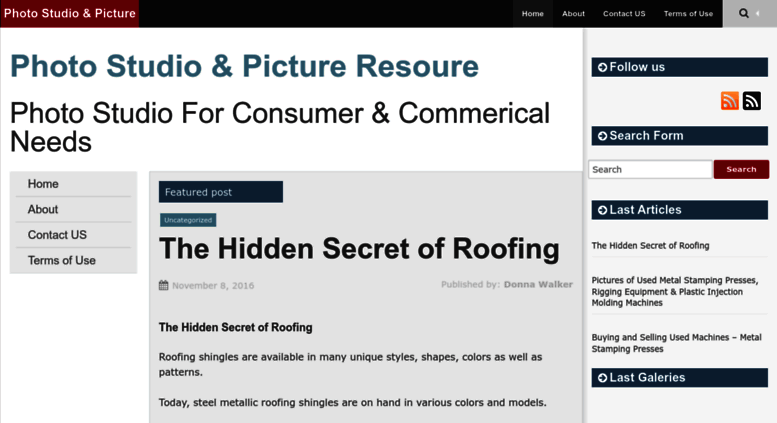Click the Photo Studio & Picture logo
The height and width of the screenshot is (423, 777).
69,13
